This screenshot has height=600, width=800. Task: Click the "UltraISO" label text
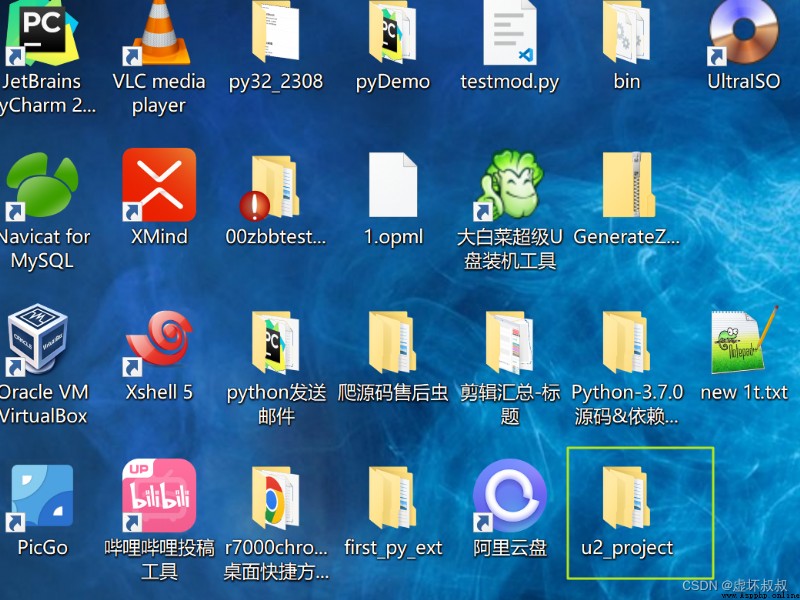[743, 82]
